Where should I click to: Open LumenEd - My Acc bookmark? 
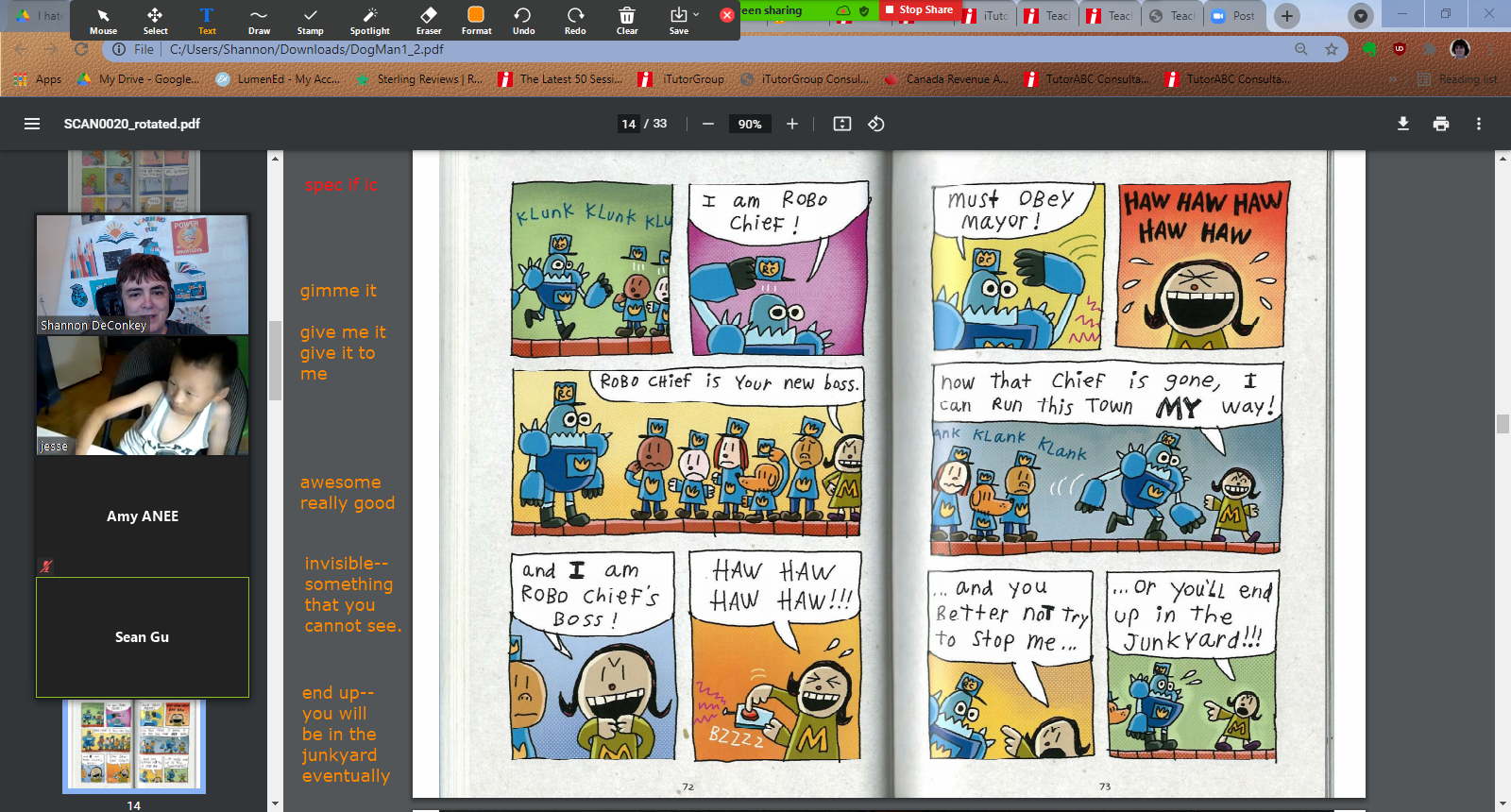279,79
